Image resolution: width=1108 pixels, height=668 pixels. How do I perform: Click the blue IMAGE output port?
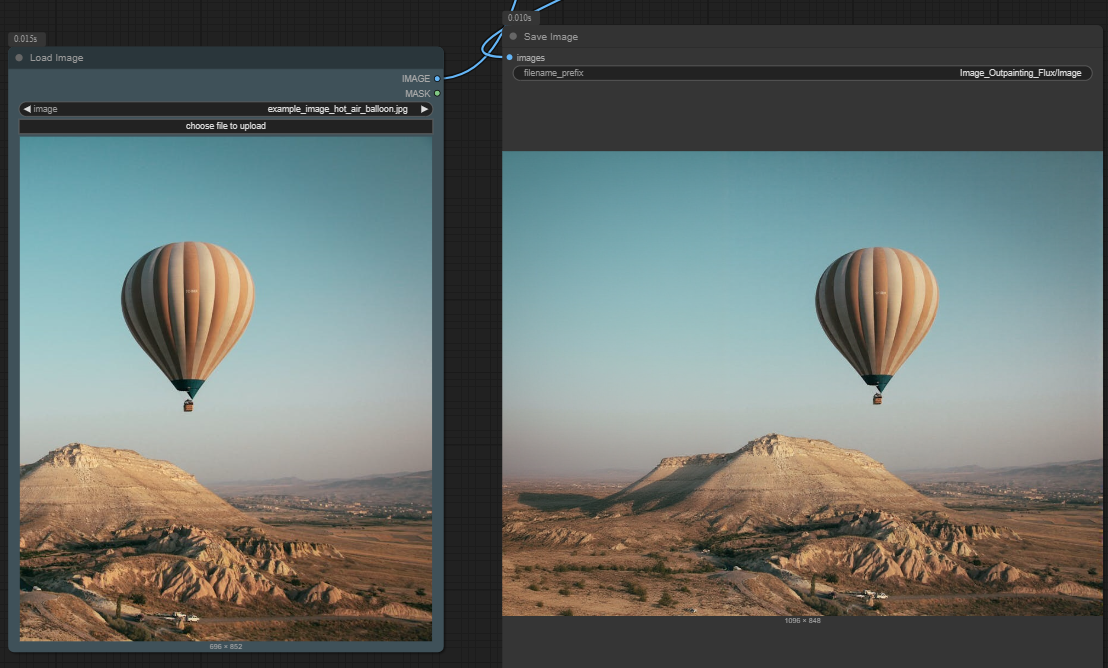[x=437, y=78]
